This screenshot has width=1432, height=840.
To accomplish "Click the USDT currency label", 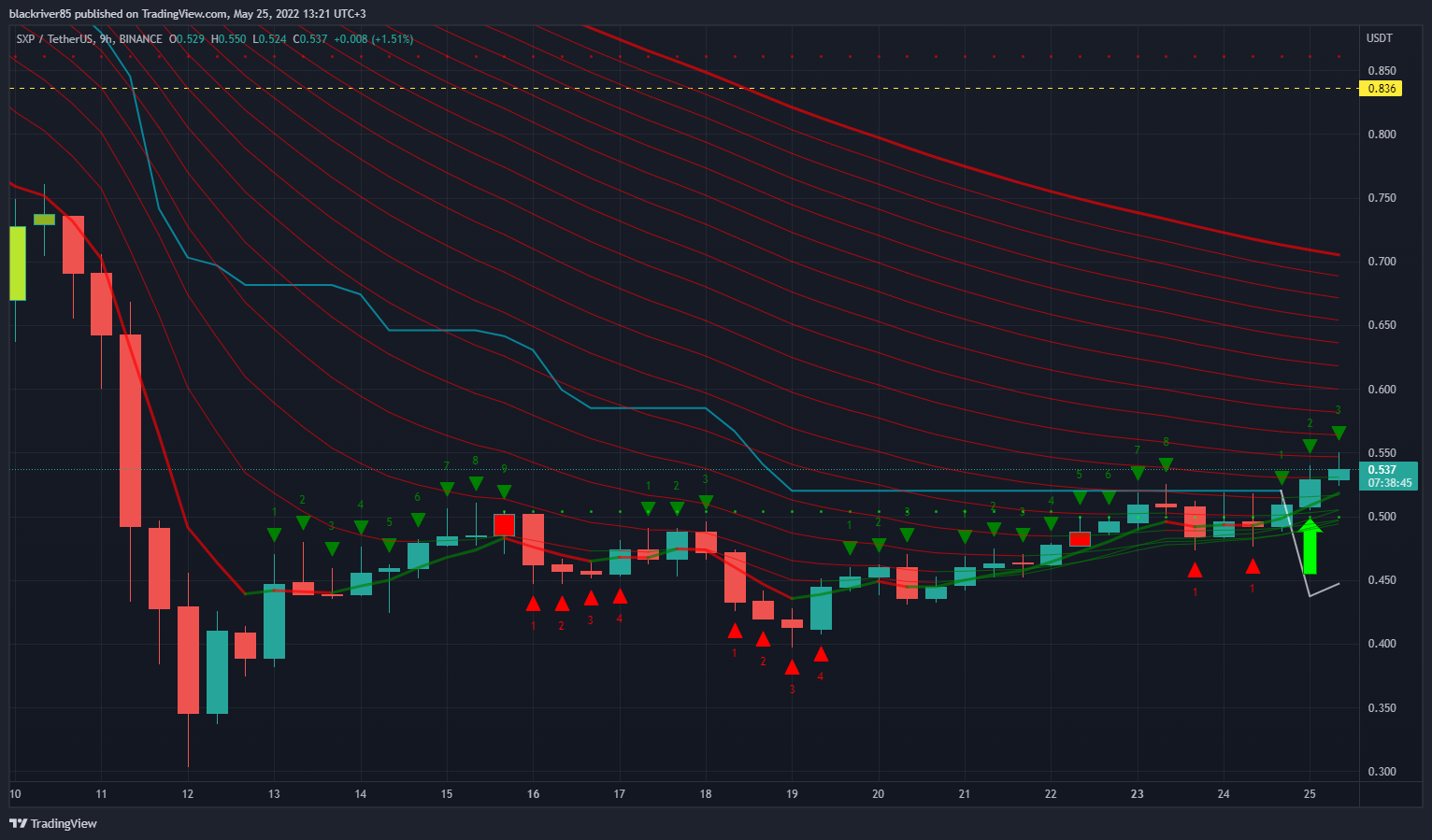I will pos(1380,38).
